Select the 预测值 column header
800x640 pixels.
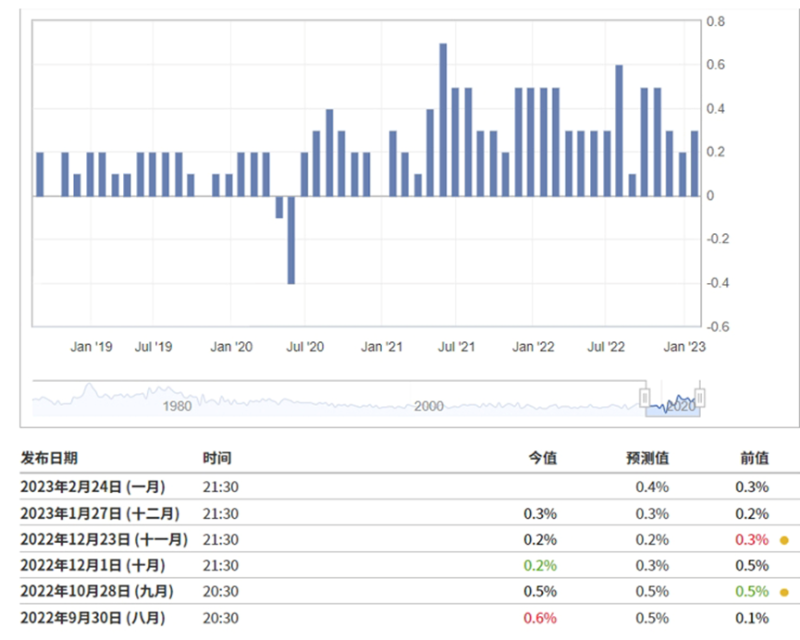coord(648,458)
